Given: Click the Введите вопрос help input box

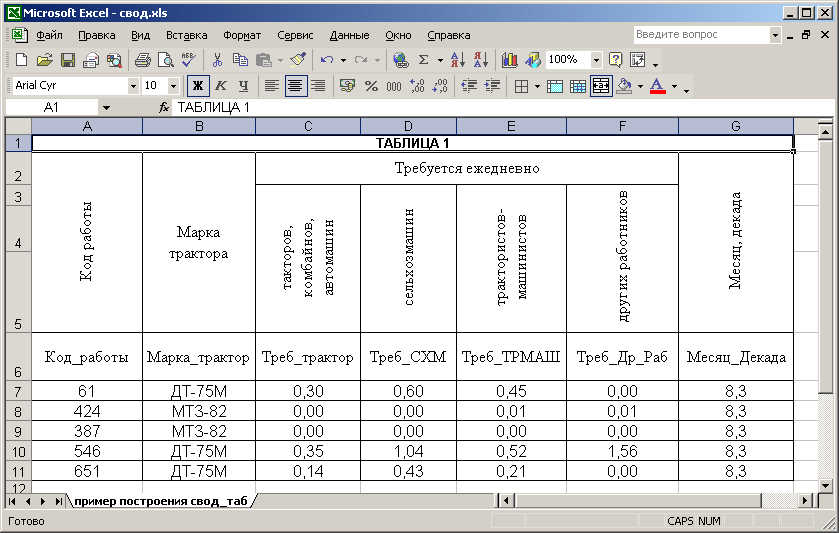Looking at the screenshot, I should pyautogui.click(x=701, y=35).
